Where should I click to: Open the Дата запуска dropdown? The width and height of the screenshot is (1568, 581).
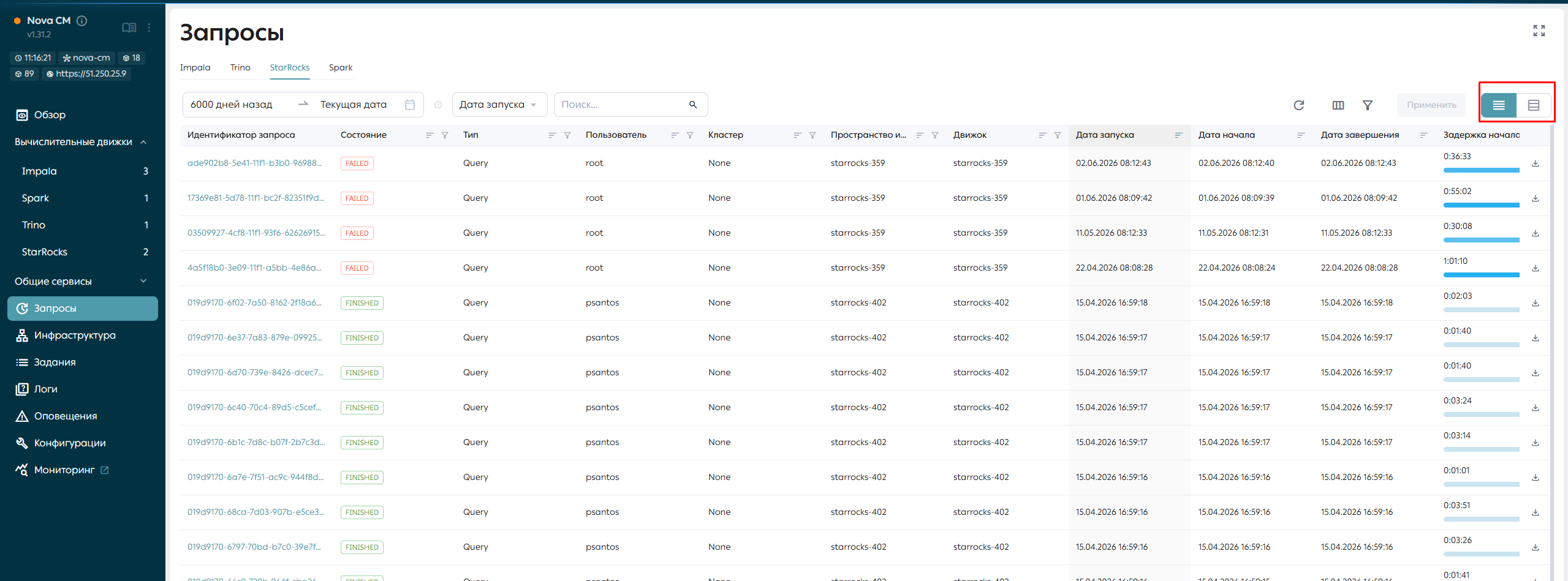pos(499,105)
